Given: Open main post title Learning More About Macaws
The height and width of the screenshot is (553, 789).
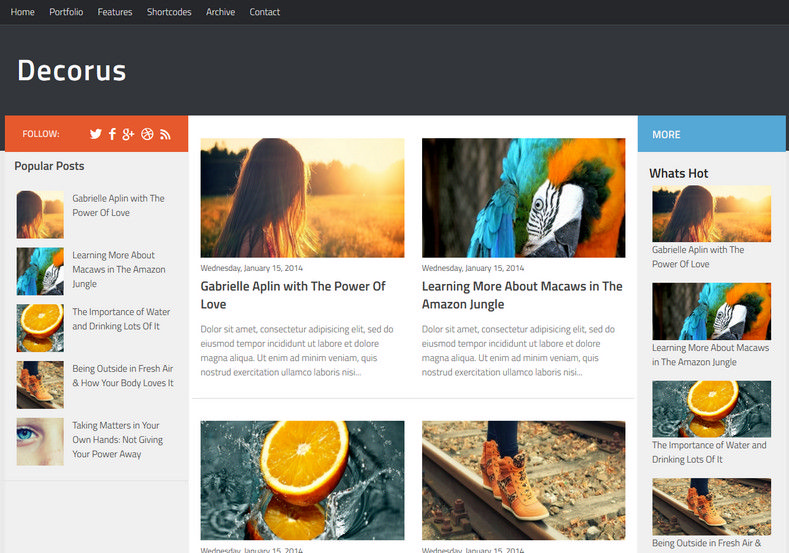Looking at the screenshot, I should tap(522, 295).
